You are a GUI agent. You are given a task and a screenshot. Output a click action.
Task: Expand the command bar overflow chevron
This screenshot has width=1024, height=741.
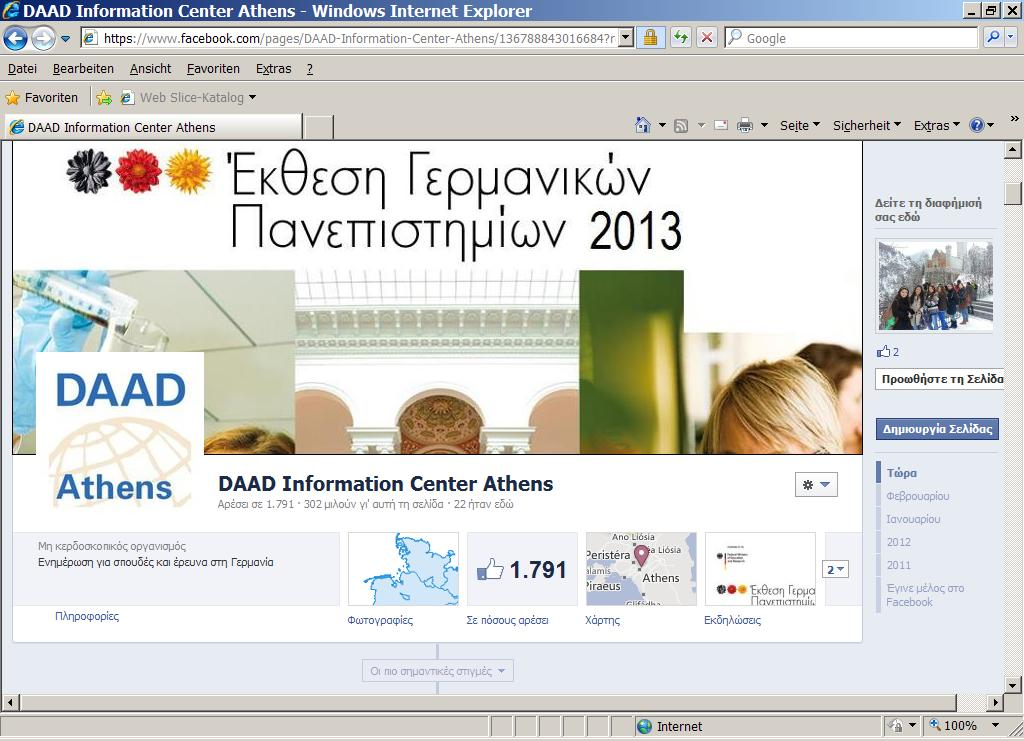pos(1014,119)
